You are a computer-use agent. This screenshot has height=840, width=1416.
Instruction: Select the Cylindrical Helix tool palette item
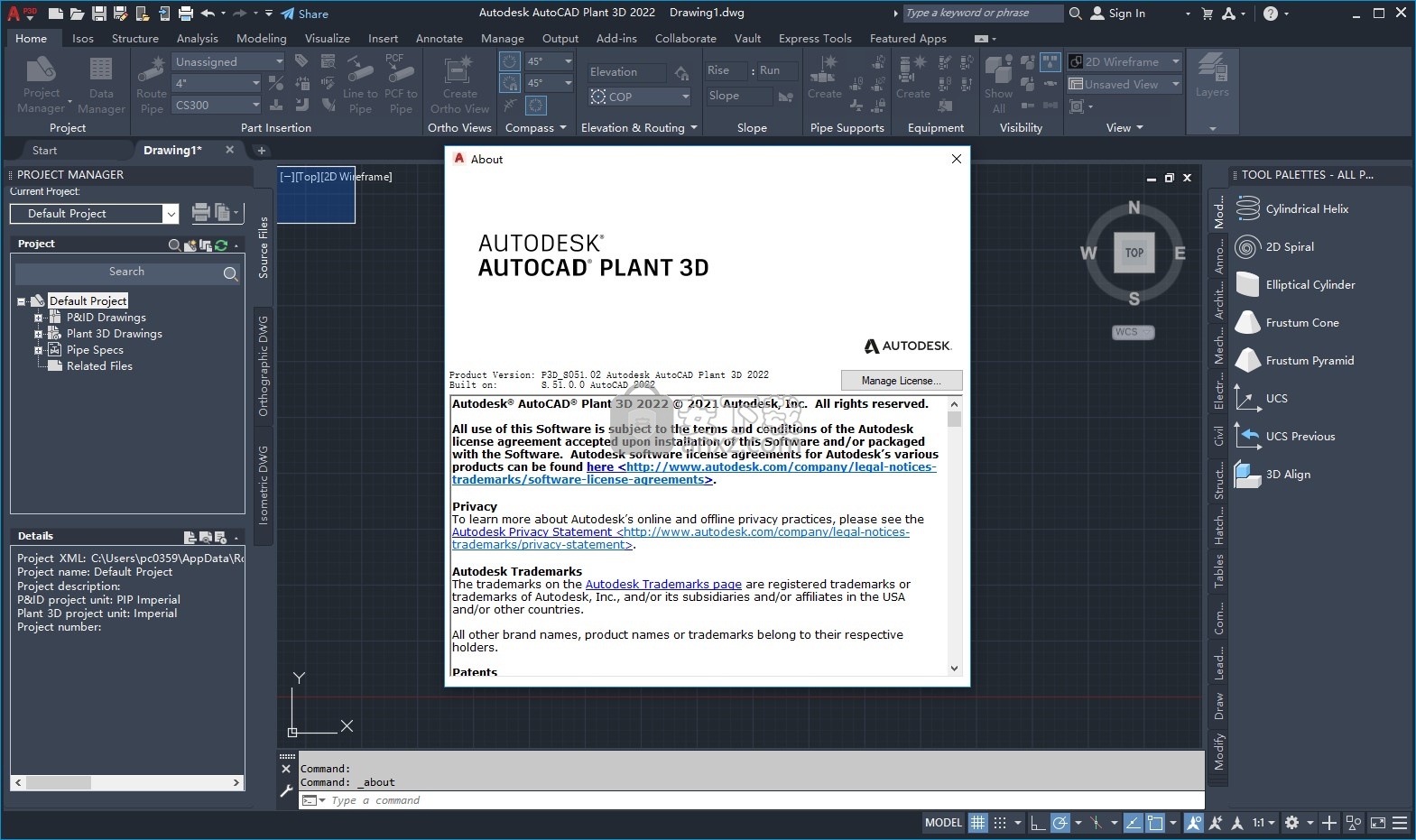[x=1293, y=208]
